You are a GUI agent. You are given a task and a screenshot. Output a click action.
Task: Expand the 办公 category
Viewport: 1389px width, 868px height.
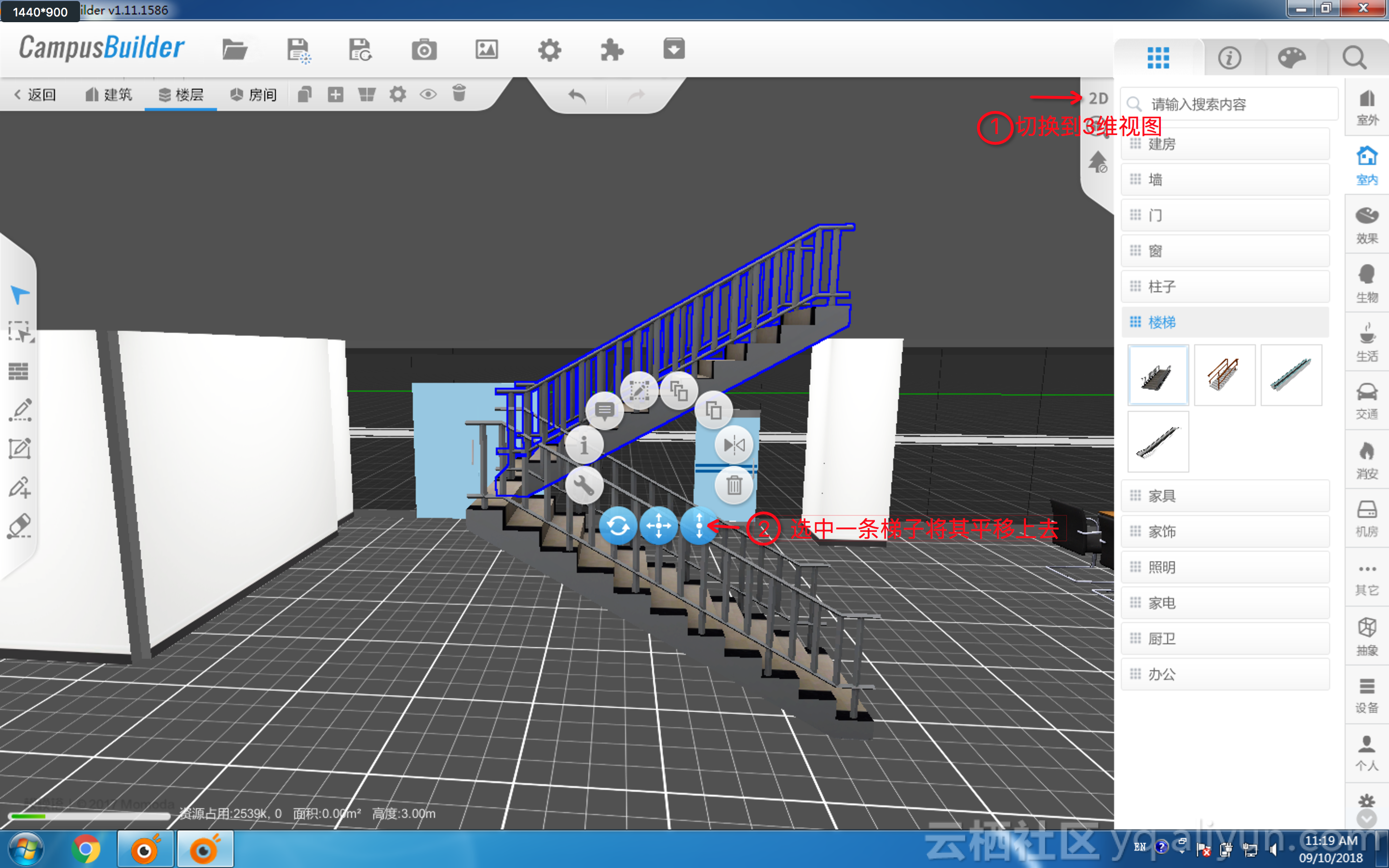click(x=1226, y=674)
